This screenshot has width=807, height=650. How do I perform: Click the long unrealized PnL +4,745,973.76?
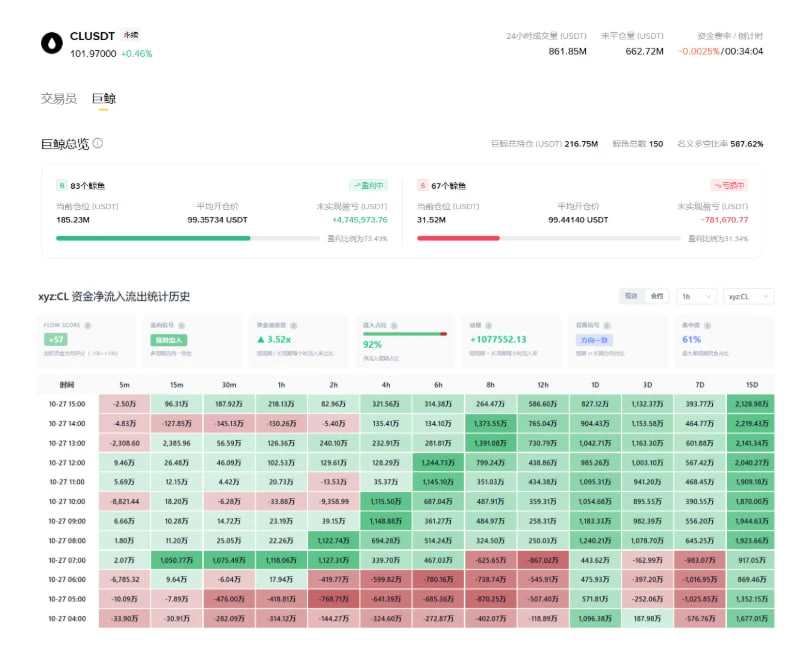(x=360, y=220)
